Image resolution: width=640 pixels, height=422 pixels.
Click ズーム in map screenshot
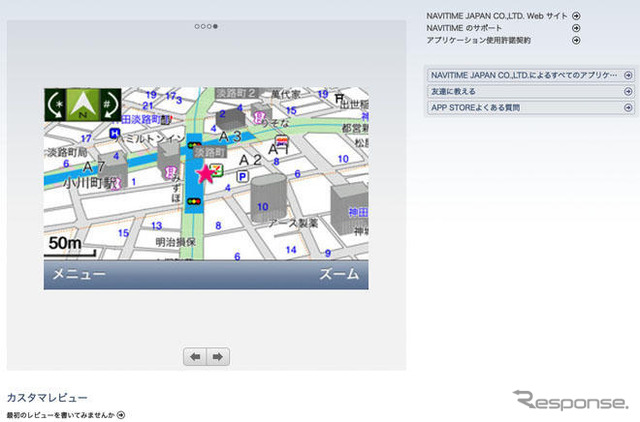click(x=339, y=274)
